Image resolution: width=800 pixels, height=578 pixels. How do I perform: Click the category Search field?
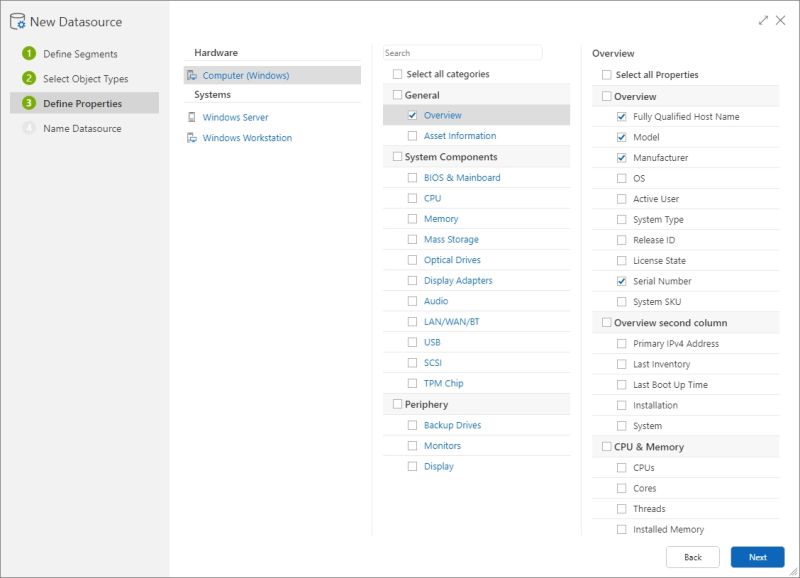click(459, 51)
